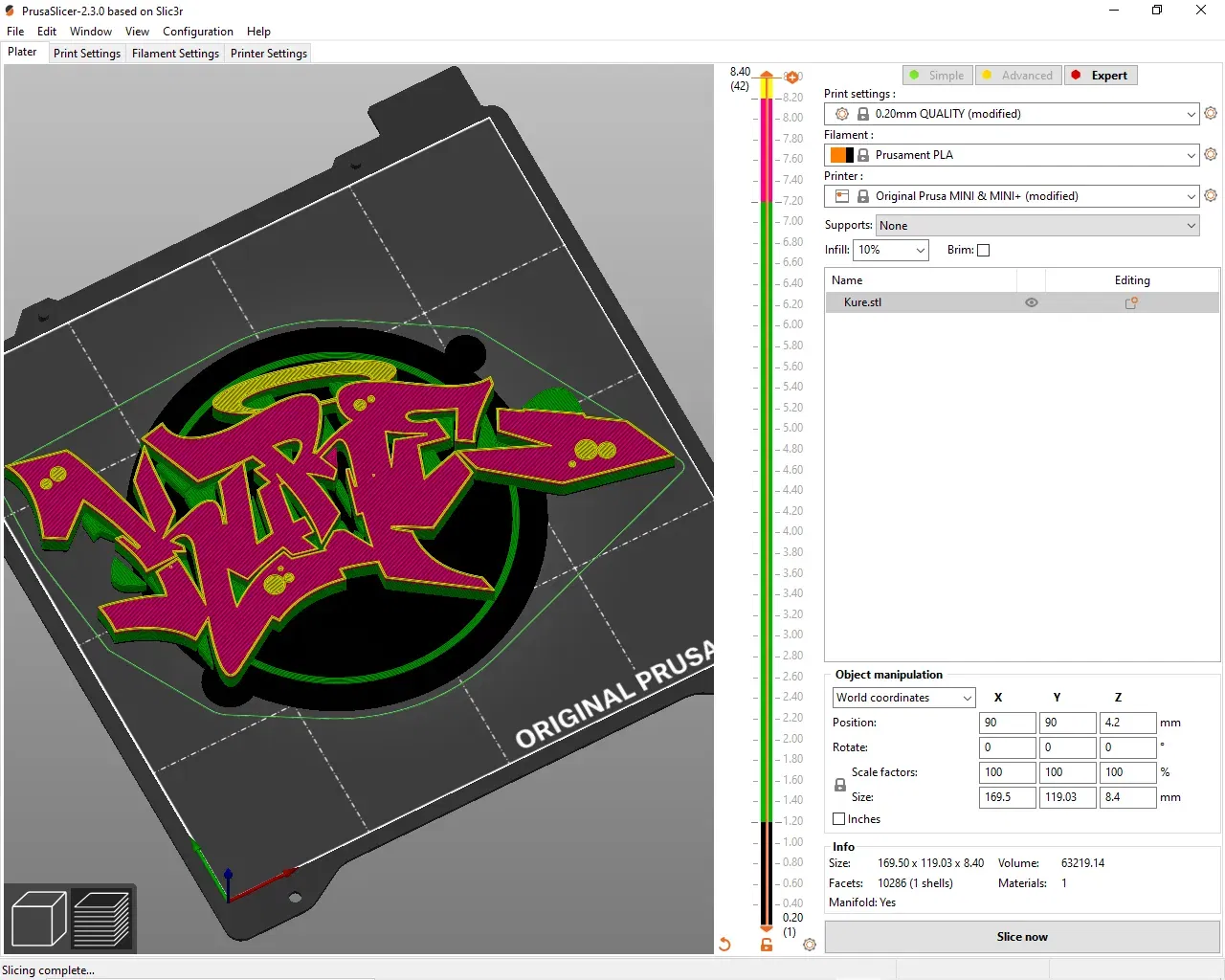Click the Size X field
The height and width of the screenshot is (980, 1225).
pos(1008,797)
